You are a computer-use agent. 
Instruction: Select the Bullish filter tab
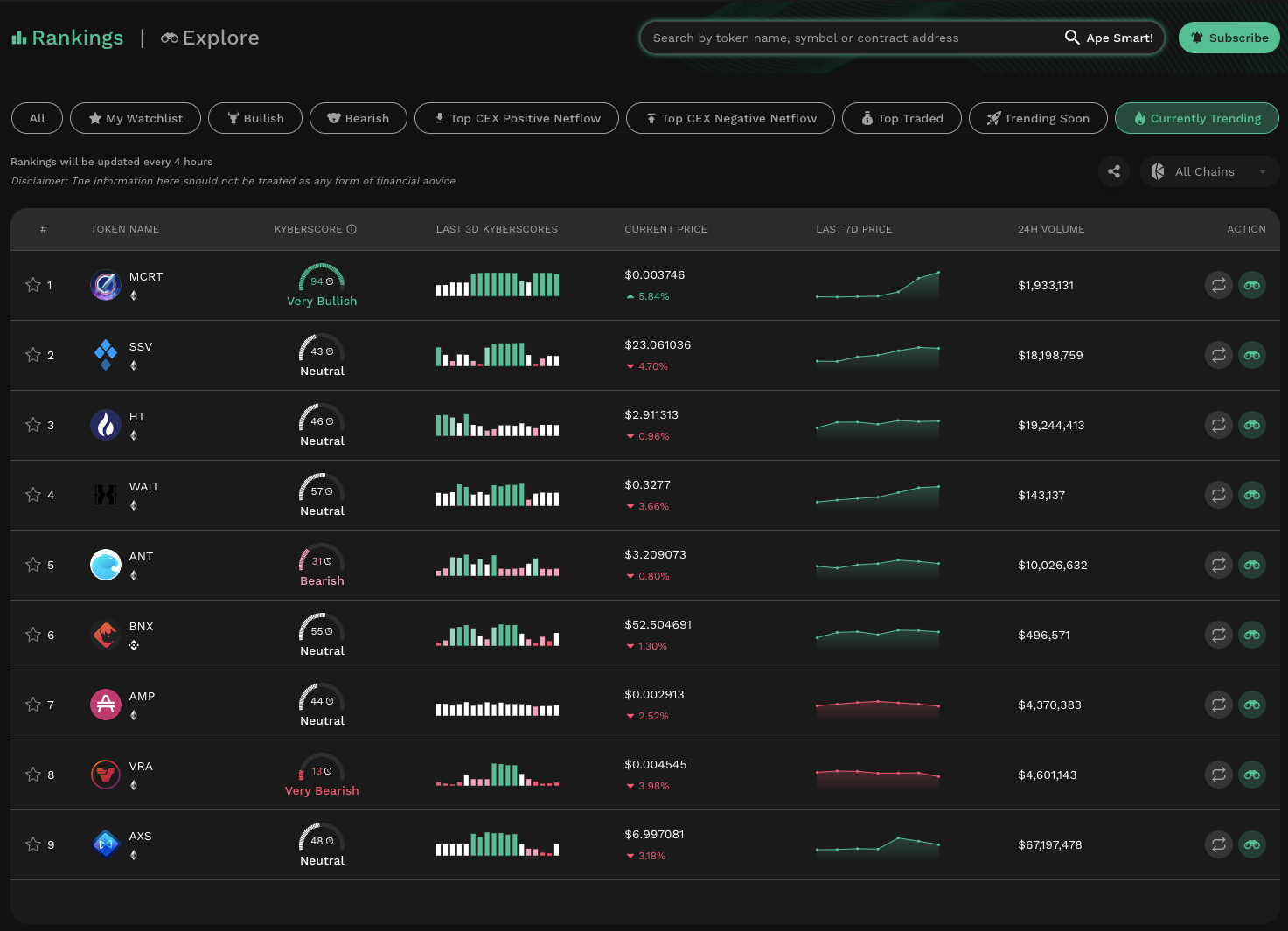tap(255, 118)
